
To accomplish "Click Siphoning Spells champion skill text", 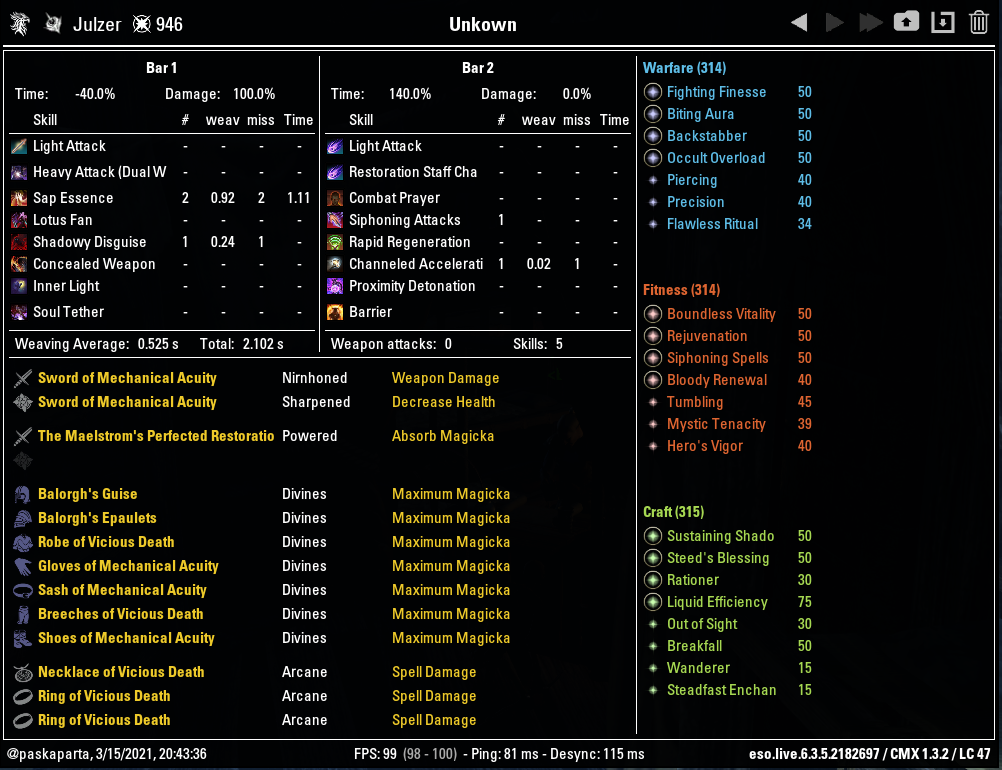I will [x=718, y=358].
